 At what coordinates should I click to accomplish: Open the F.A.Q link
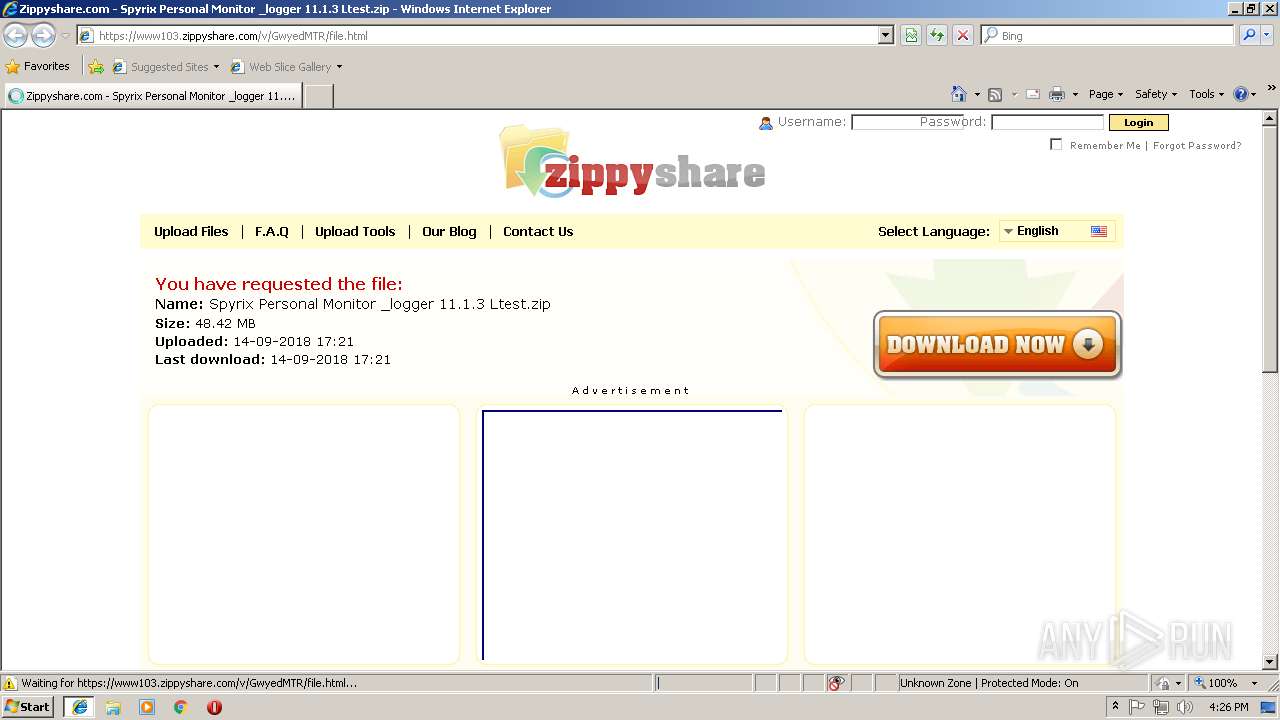pos(272,231)
